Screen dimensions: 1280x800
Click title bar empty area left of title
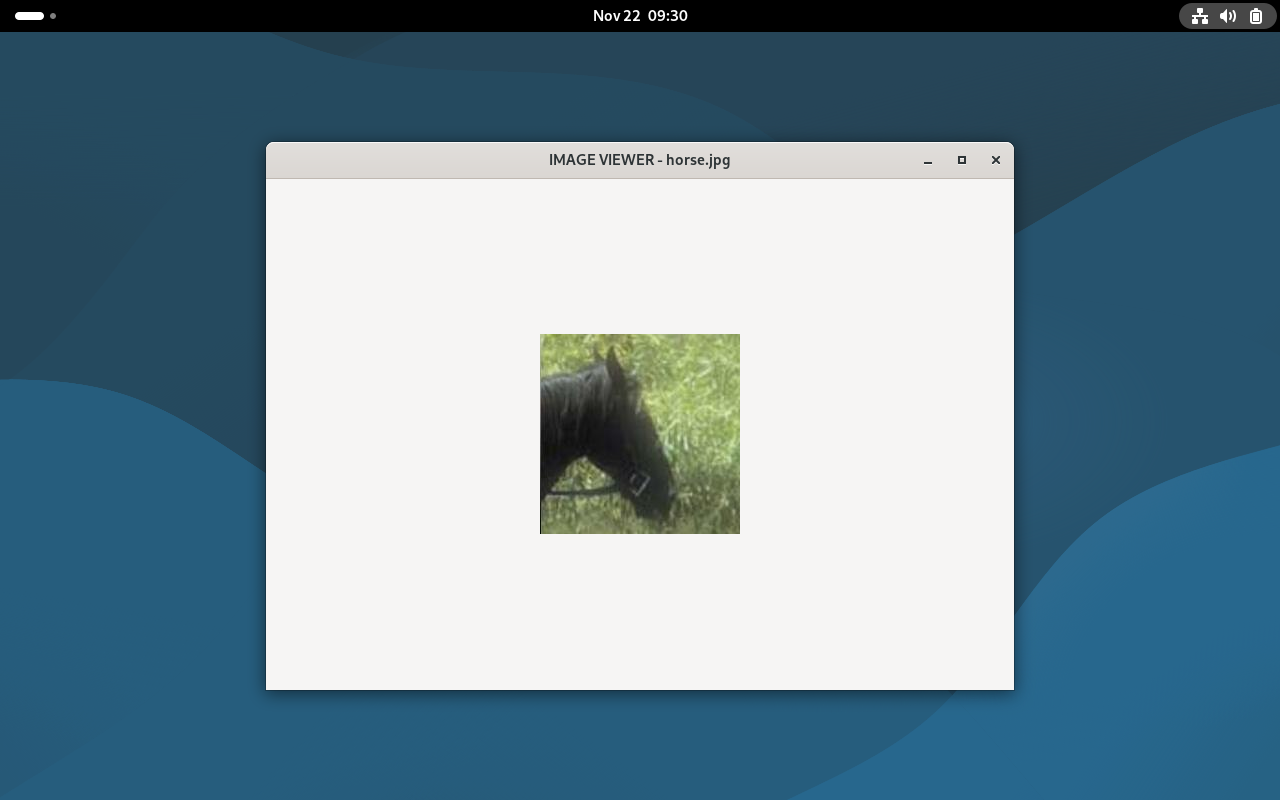point(400,160)
